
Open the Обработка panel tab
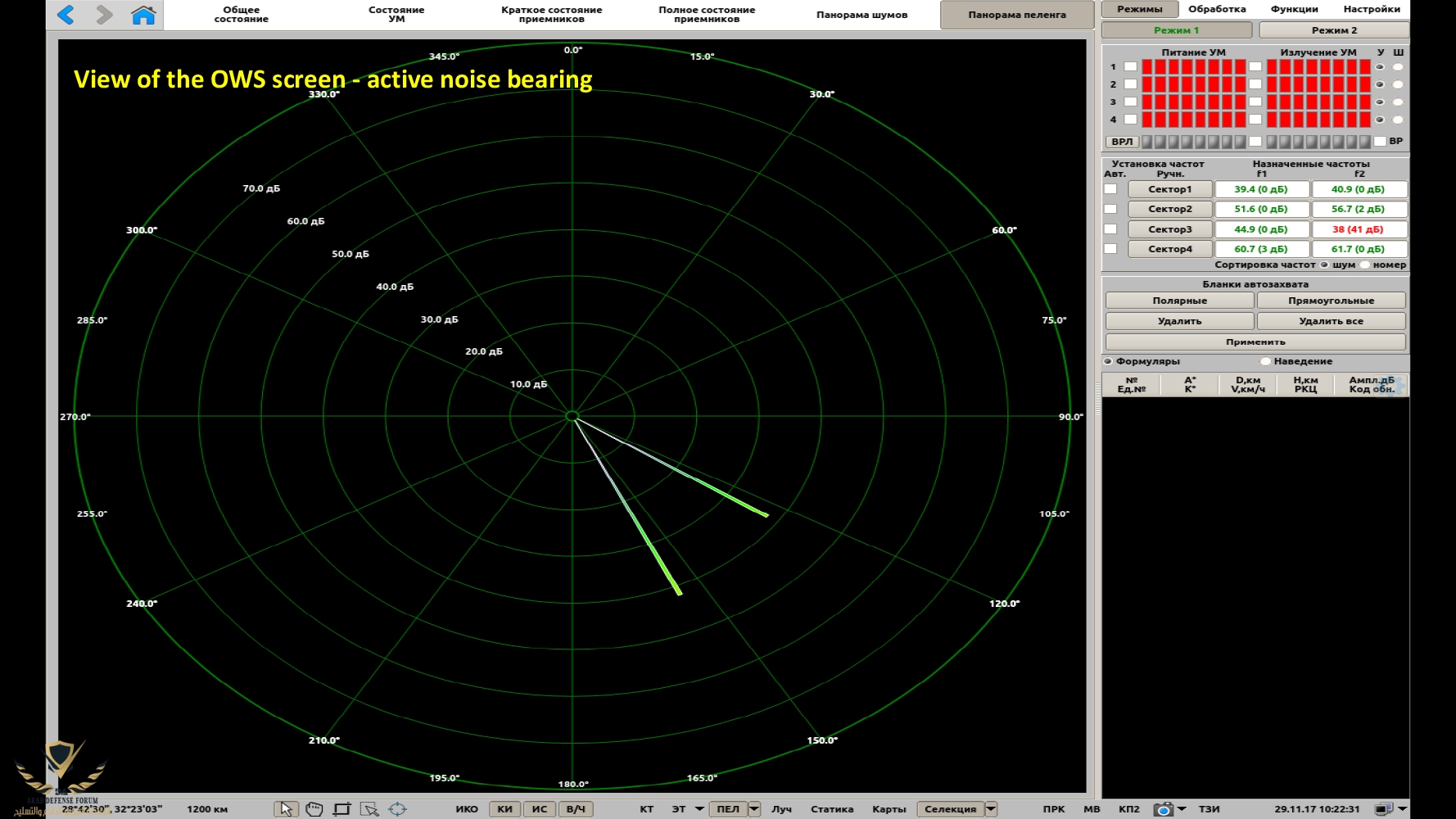[1217, 9]
